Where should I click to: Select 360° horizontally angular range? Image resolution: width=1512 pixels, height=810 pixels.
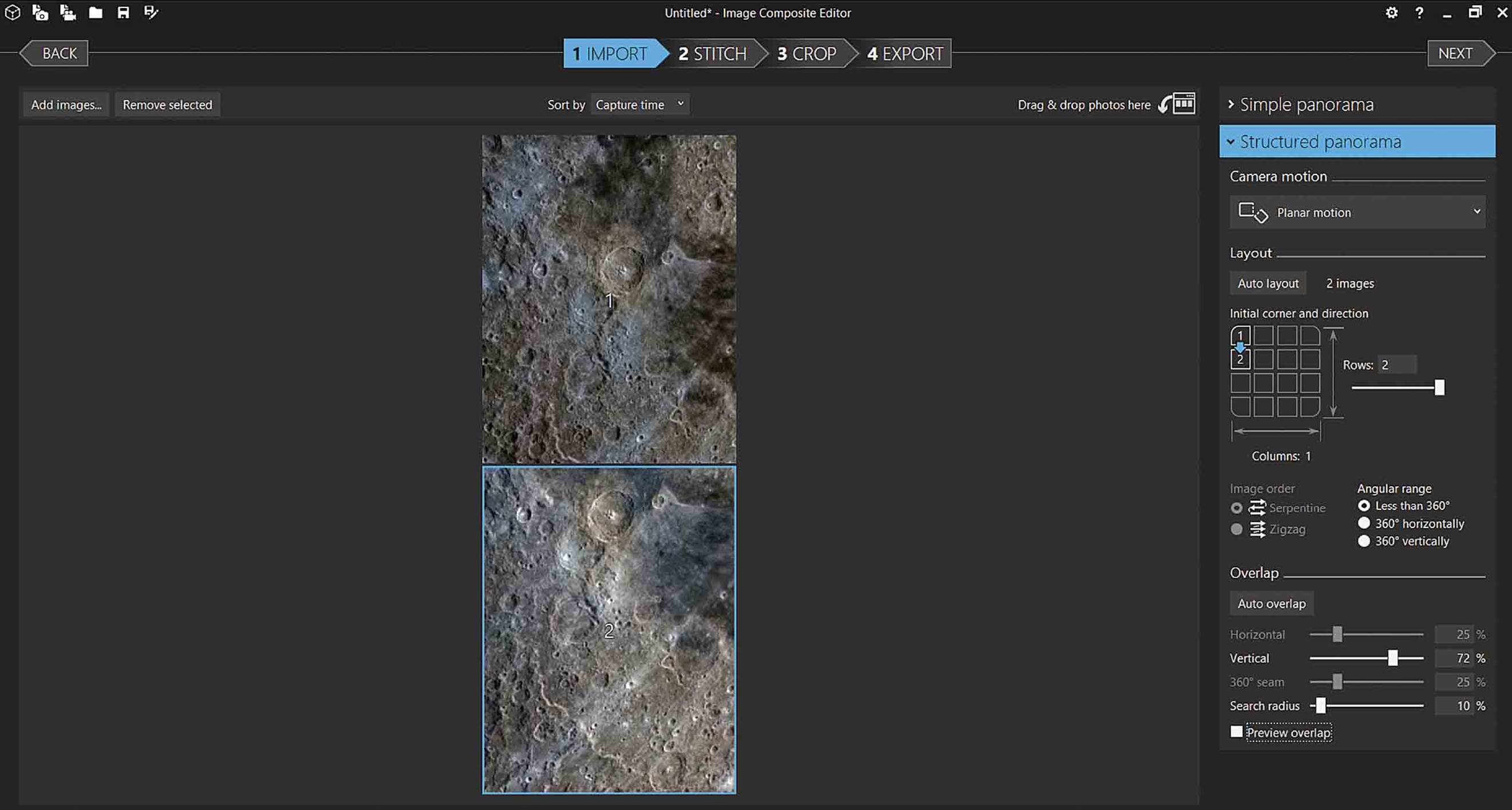tap(1411, 523)
